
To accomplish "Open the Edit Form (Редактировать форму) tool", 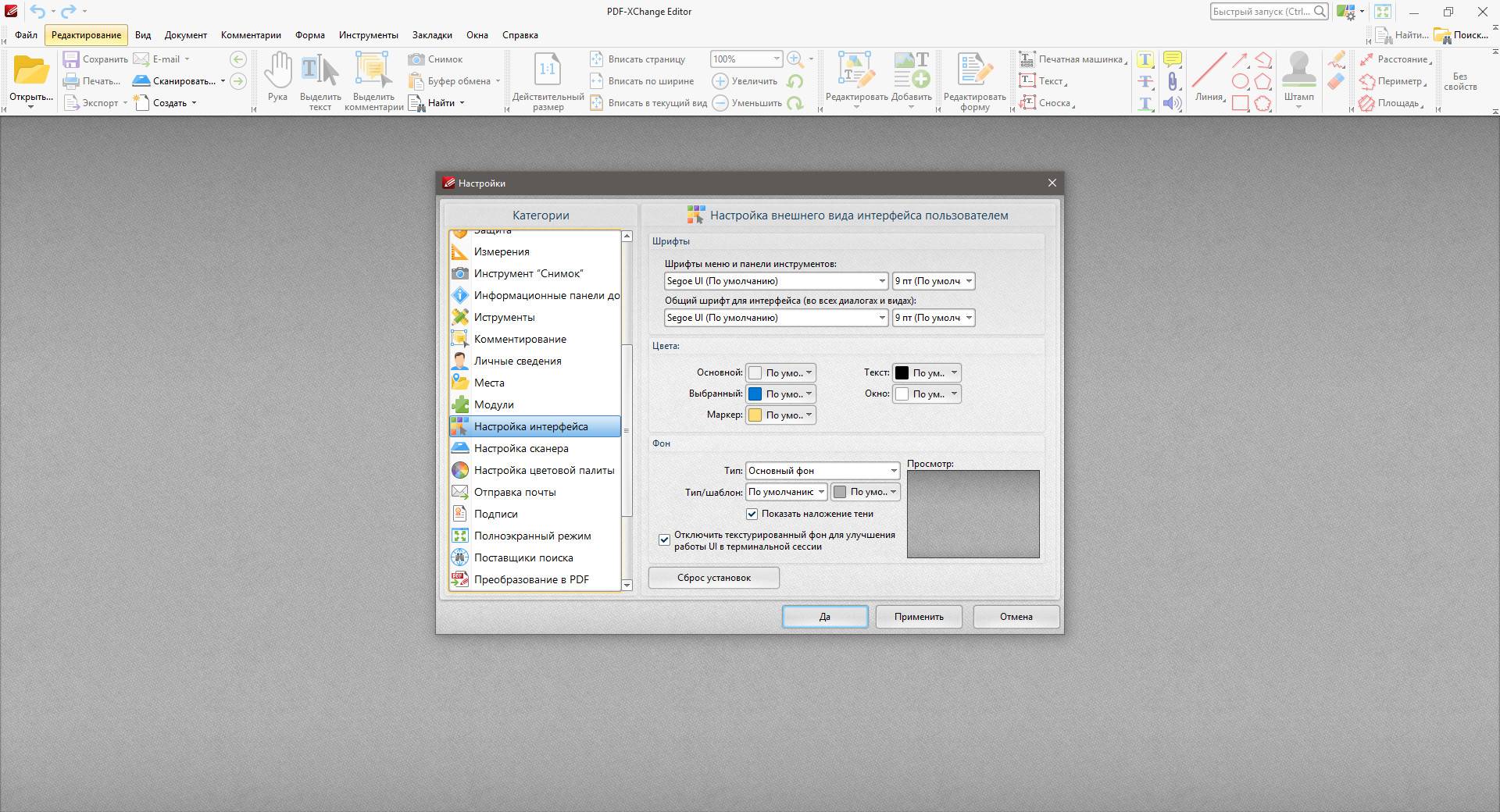I will [x=974, y=70].
